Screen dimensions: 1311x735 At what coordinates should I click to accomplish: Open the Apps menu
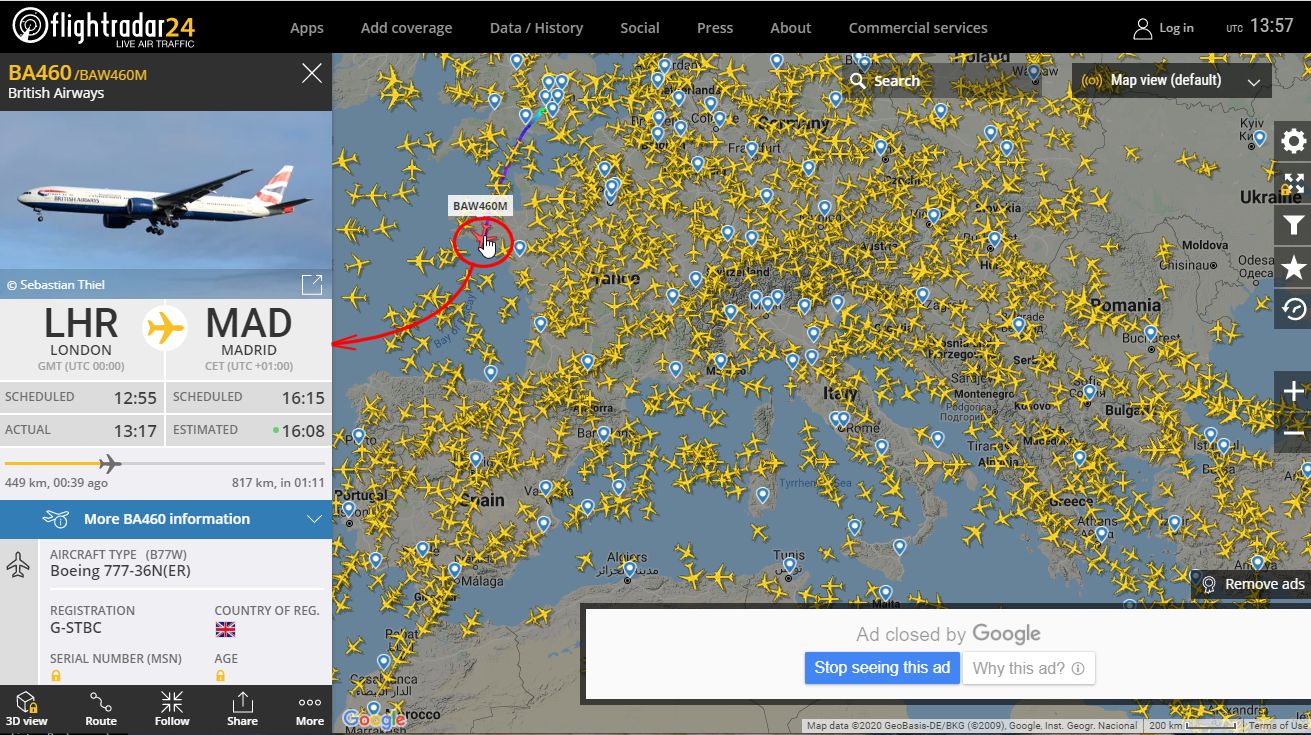click(307, 28)
